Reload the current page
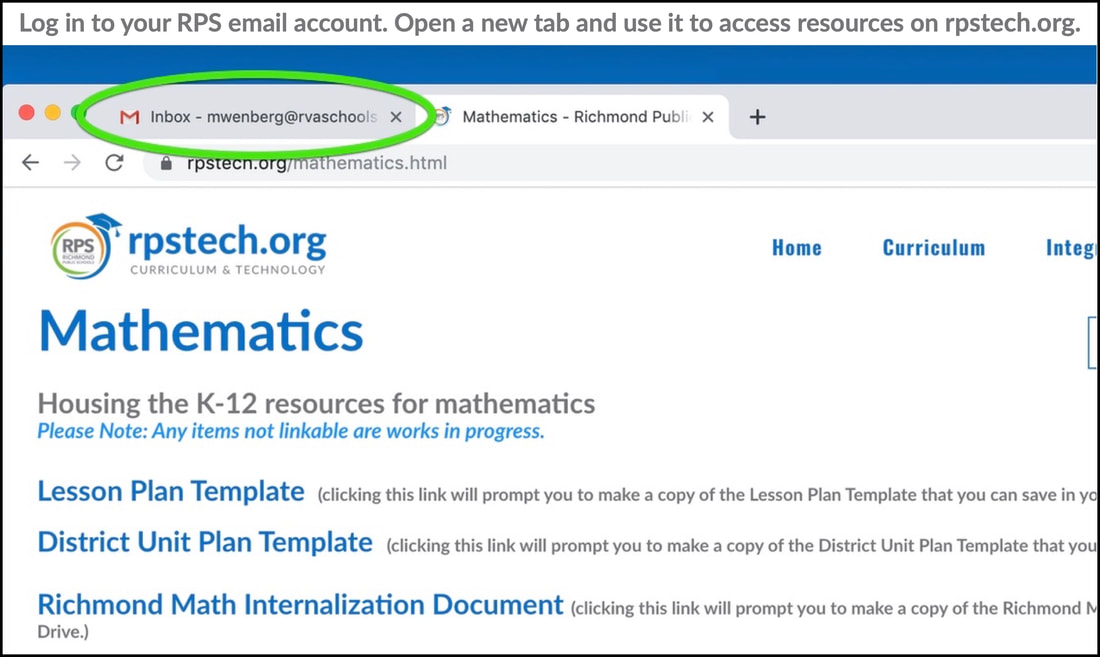The height and width of the screenshot is (657, 1100). tap(114, 163)
